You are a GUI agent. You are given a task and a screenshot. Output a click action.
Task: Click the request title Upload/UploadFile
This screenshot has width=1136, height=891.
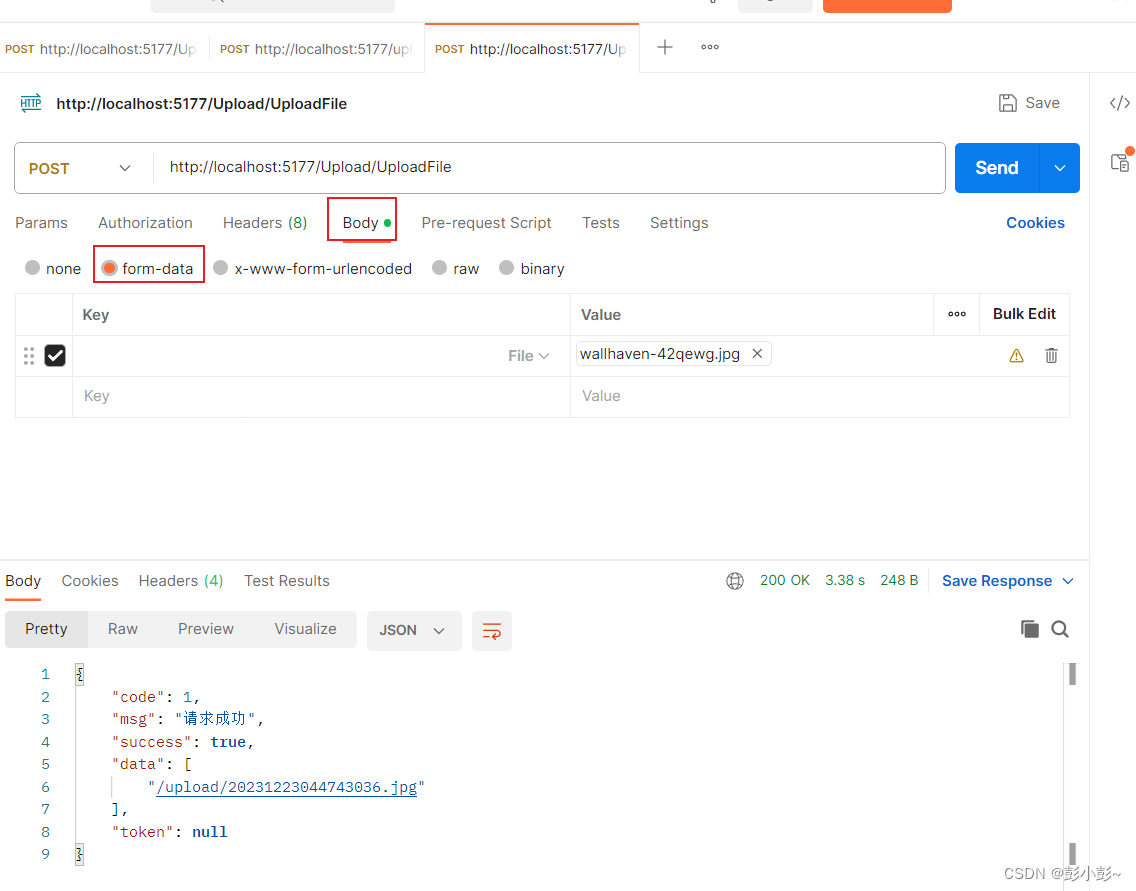[x=201, y=104]
